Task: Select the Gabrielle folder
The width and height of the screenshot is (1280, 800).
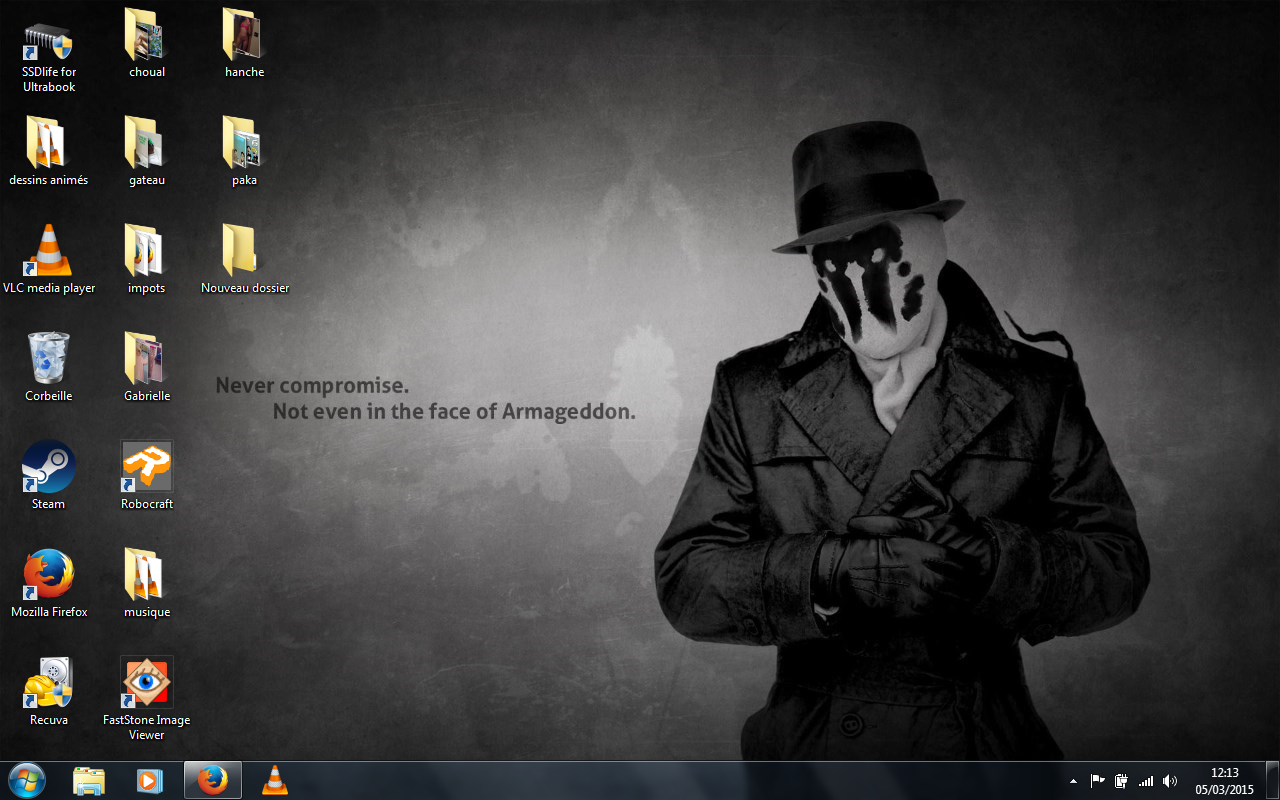Action: 147,367
